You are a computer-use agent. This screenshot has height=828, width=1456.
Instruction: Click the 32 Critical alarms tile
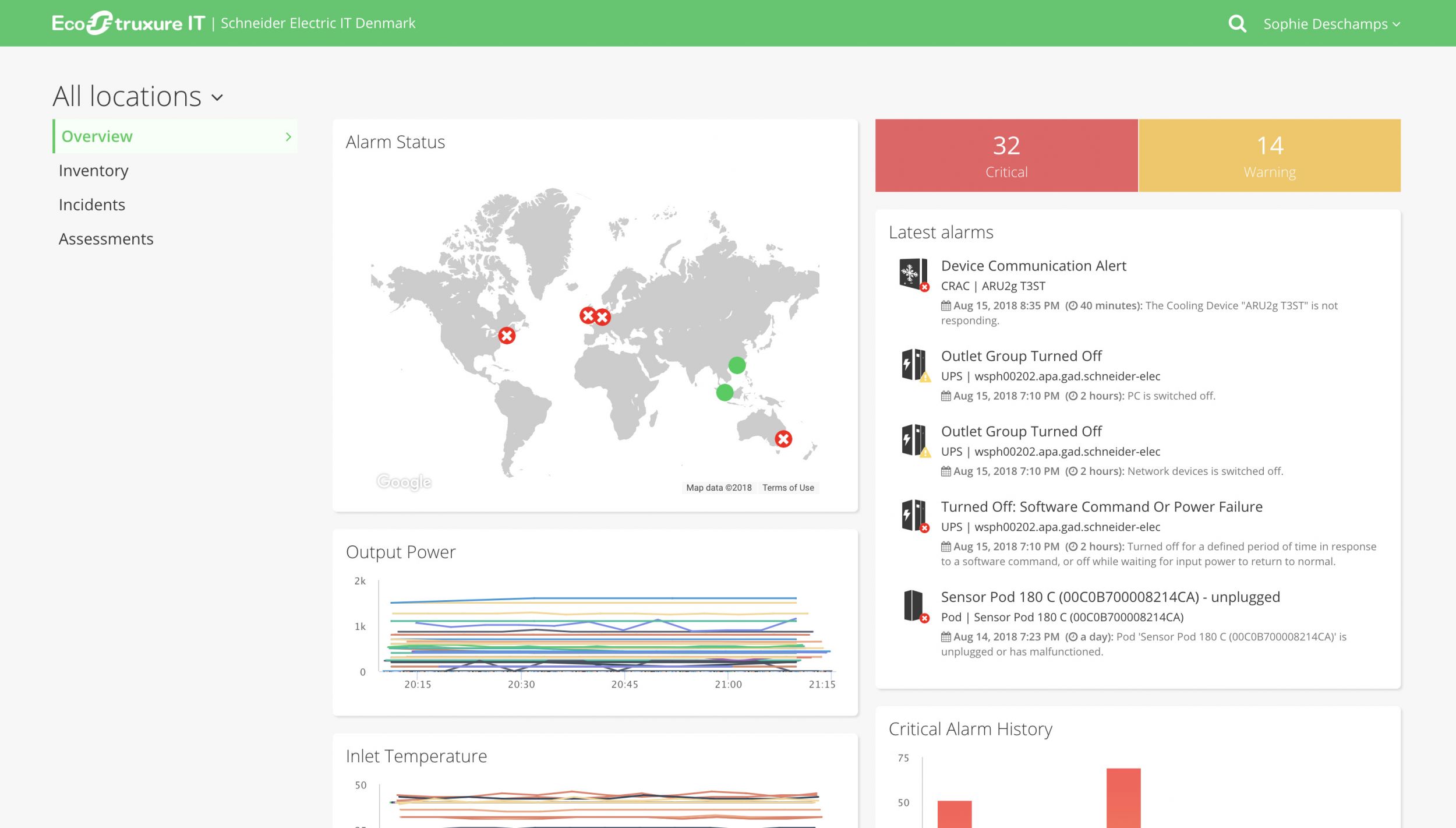(x=1006, y=156)
